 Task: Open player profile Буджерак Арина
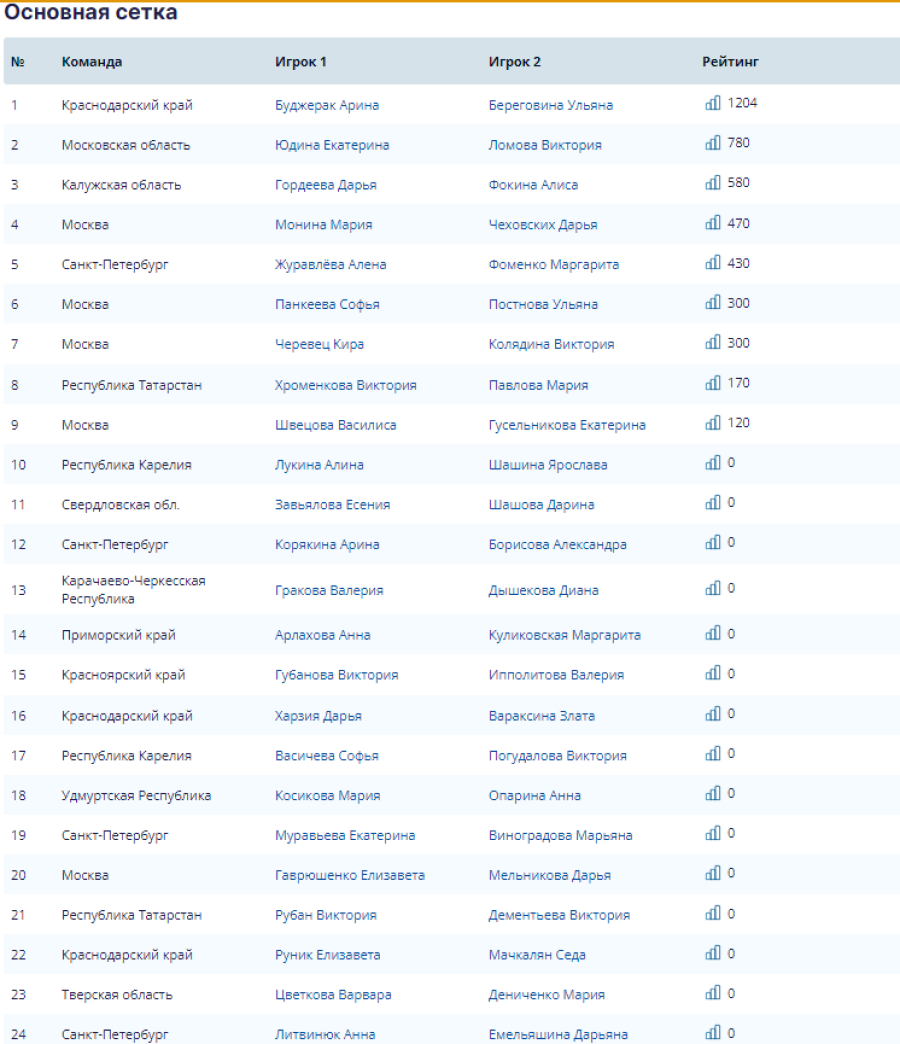pos(327,105)
